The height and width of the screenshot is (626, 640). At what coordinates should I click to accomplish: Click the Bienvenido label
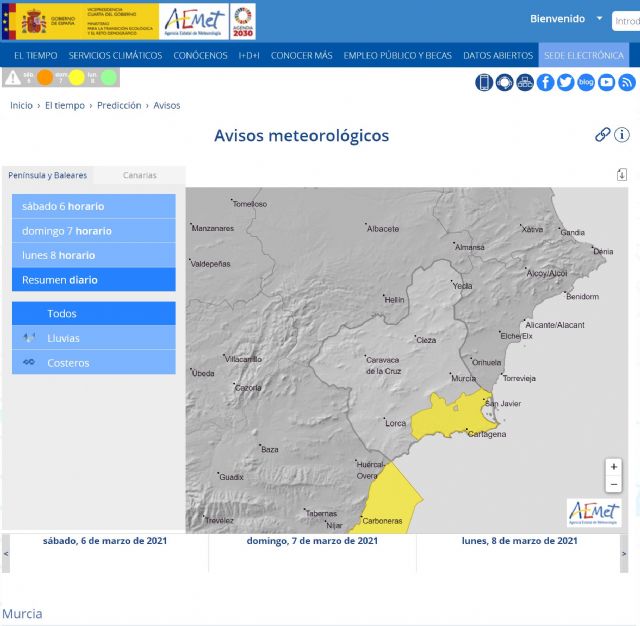click(x=557, y=19)
